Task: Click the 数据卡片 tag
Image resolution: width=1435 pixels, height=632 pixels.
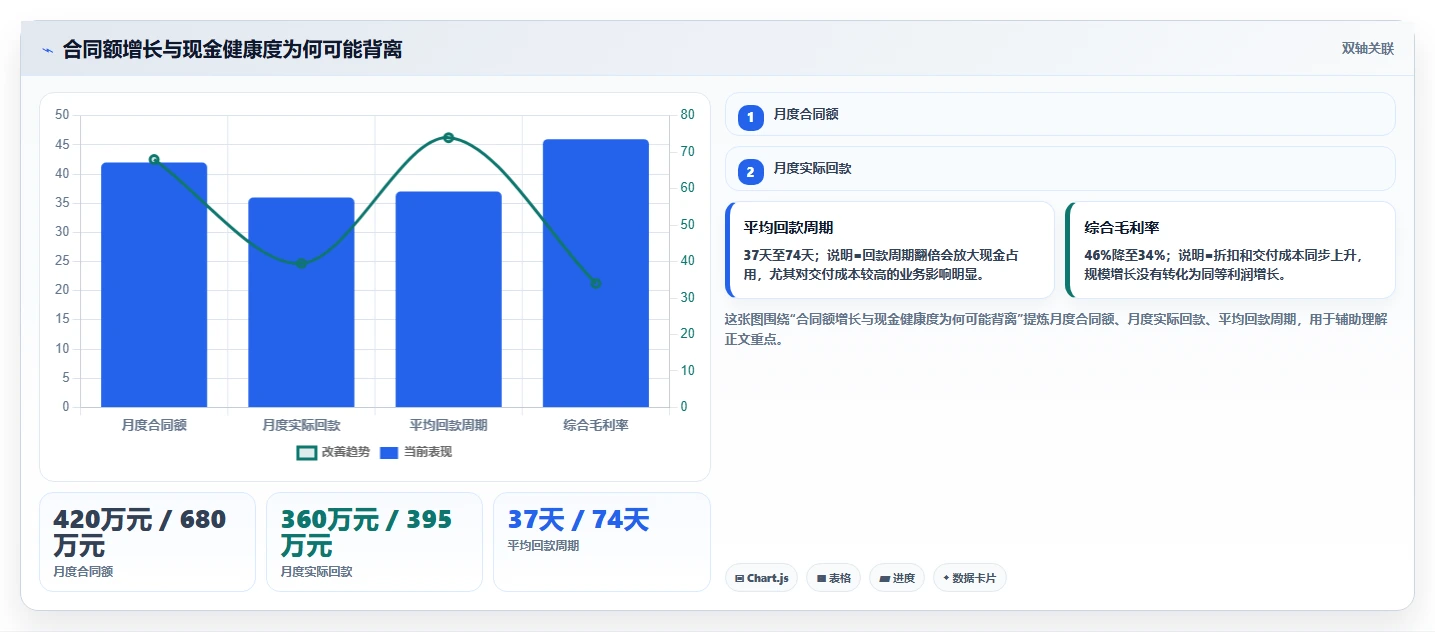Action: pyautogui.click(x=970, y=578)
